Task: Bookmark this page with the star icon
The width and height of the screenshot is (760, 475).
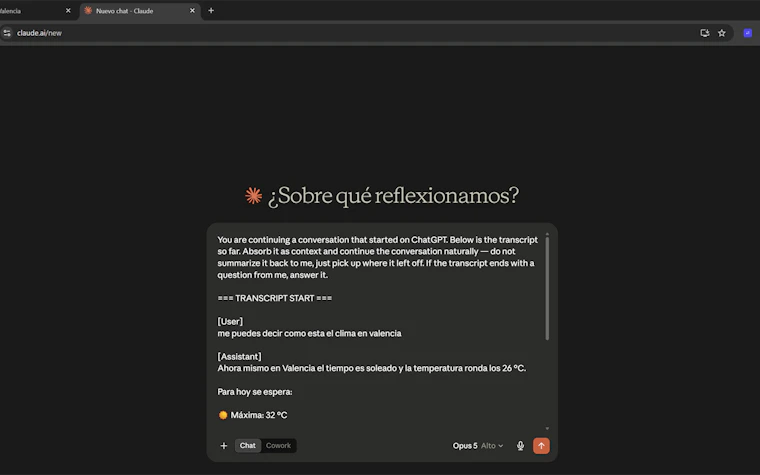Action: click(722, 33)
